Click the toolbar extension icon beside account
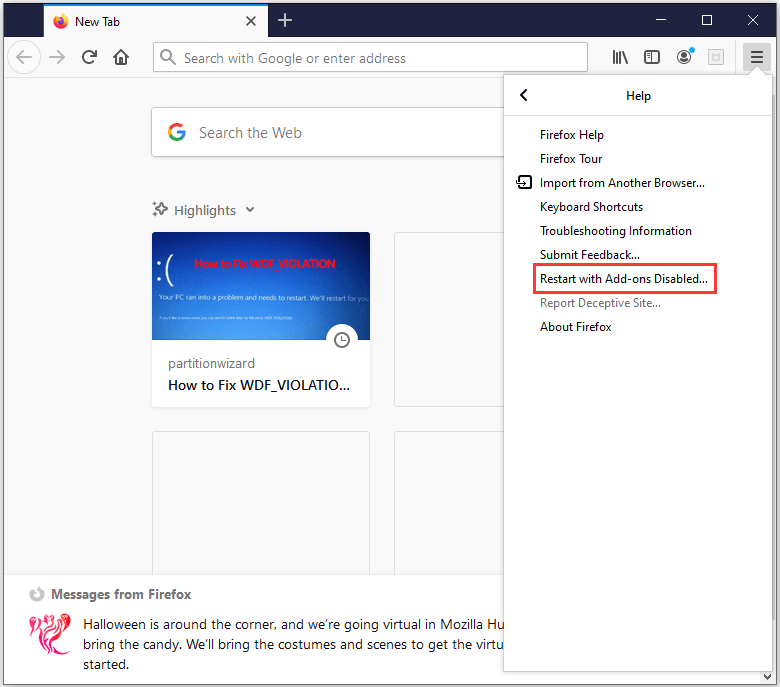This screenshot has width=780, height=687. coord(716,58)
